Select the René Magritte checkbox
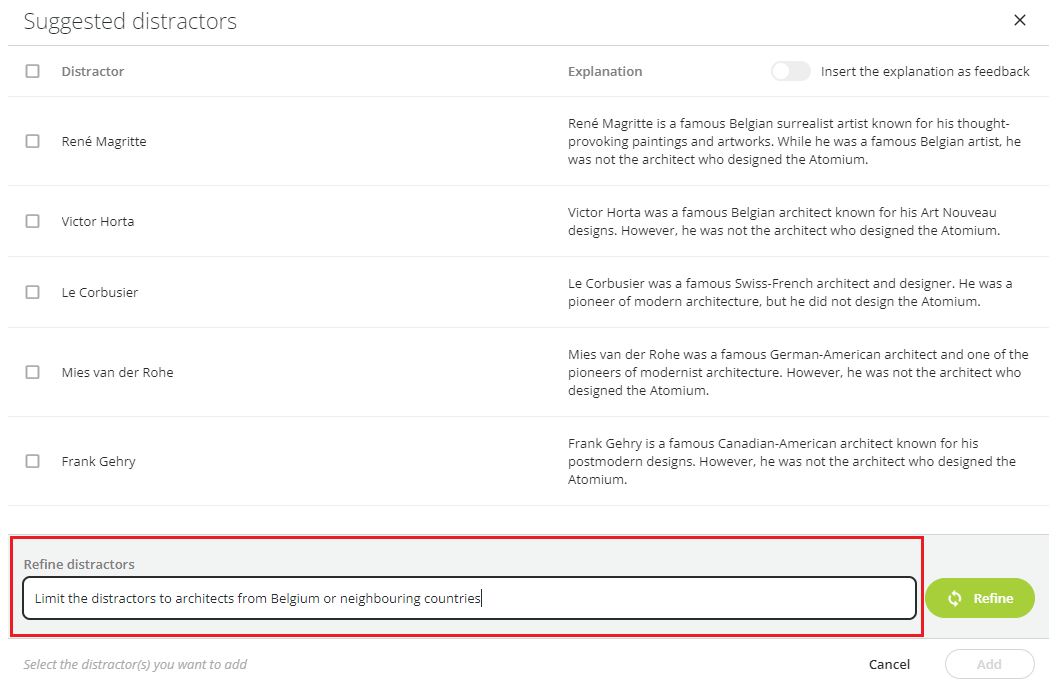 33,141
